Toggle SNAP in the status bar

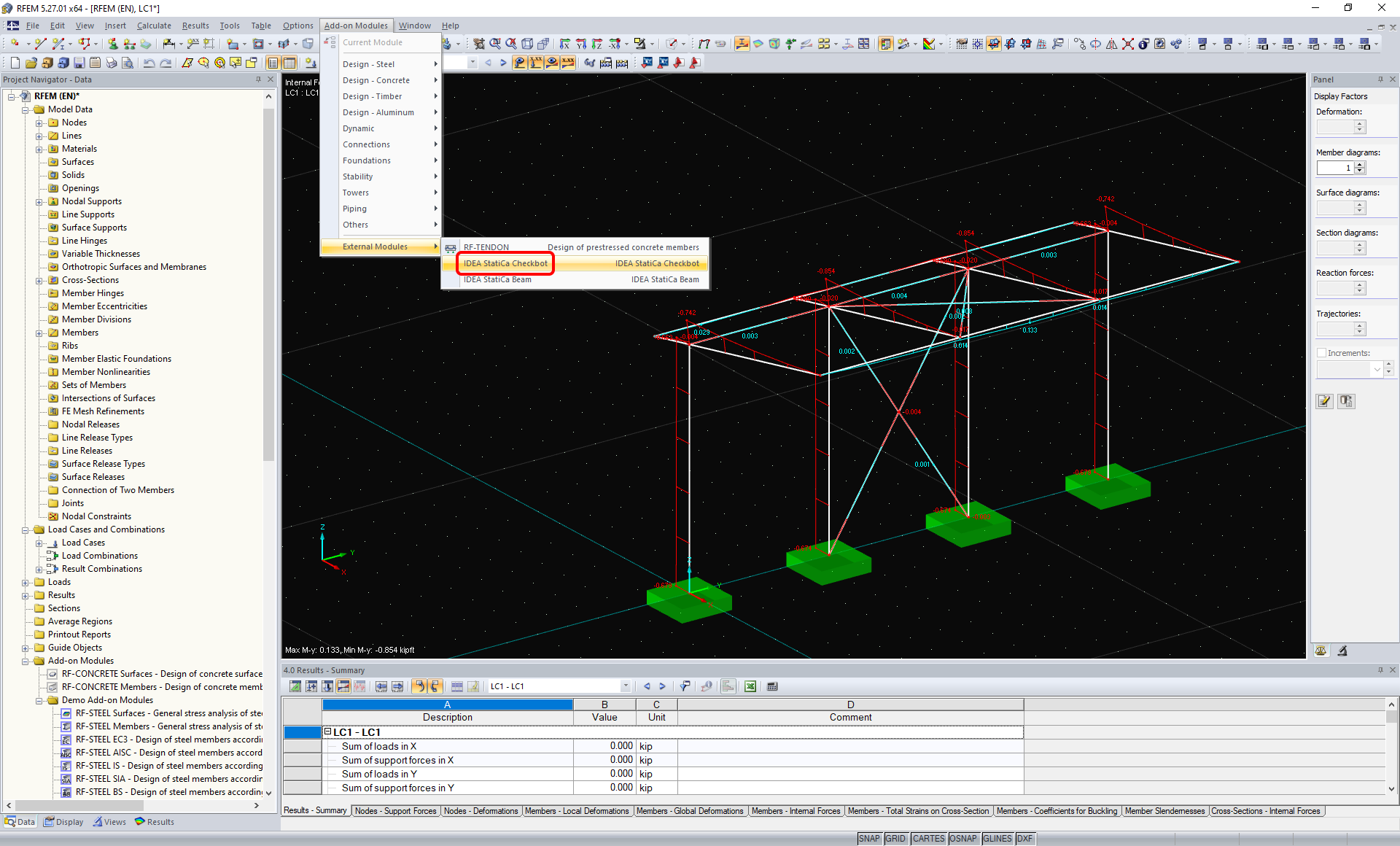point(869,838)
